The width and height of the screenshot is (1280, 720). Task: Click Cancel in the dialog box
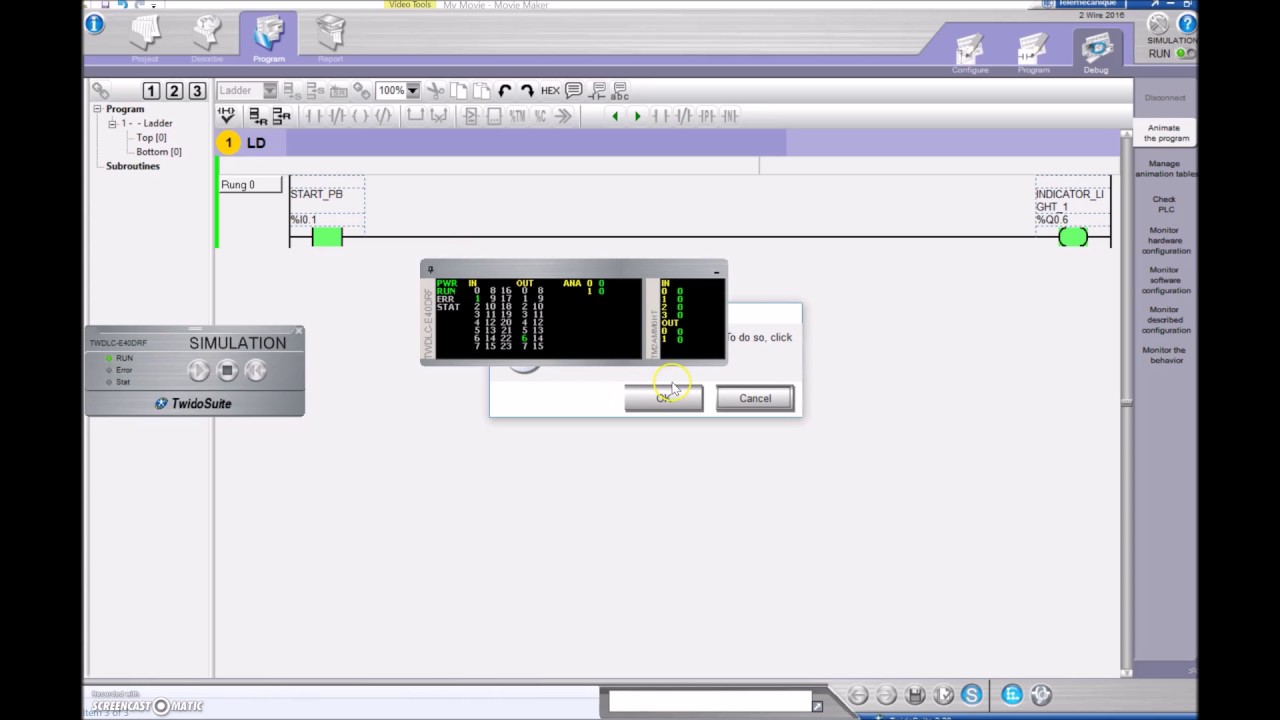click(x=755, y=398)
